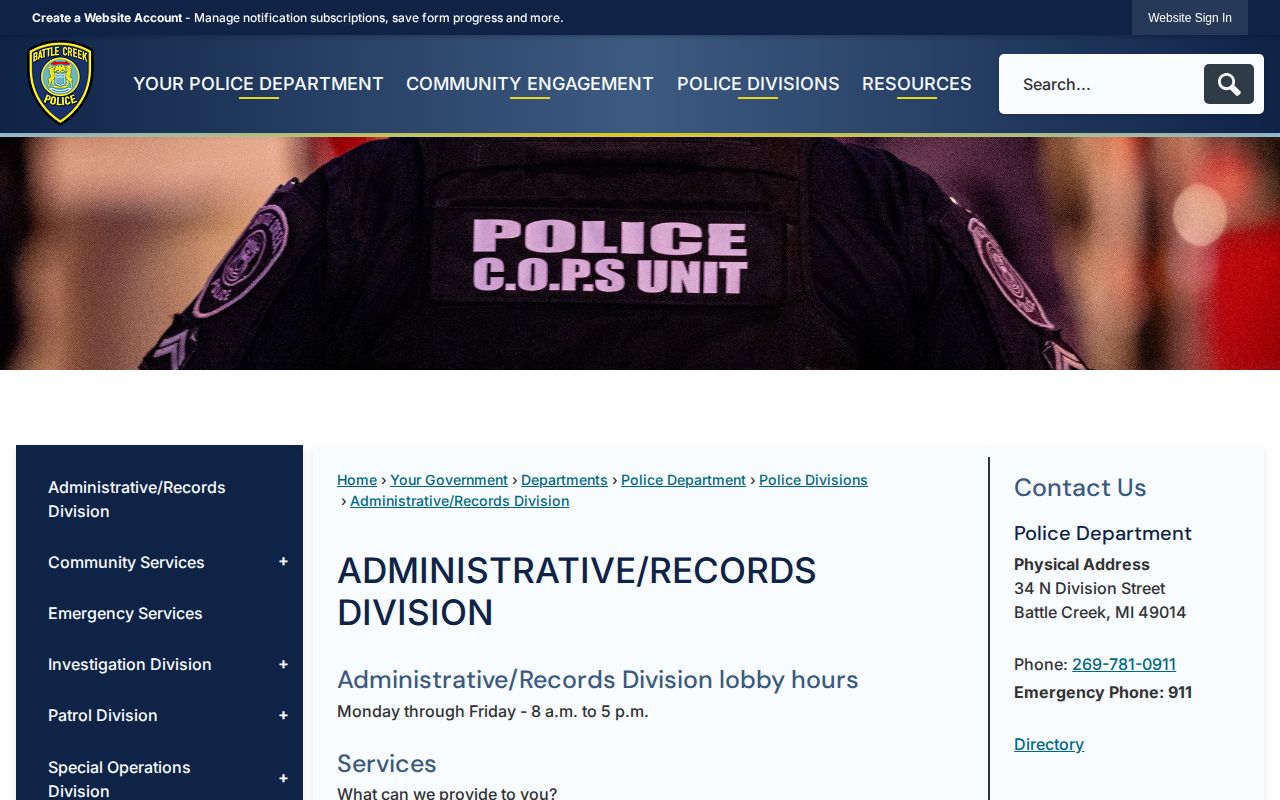
Task: Open Your Government breadcrumb link
Action: [449, 480]
